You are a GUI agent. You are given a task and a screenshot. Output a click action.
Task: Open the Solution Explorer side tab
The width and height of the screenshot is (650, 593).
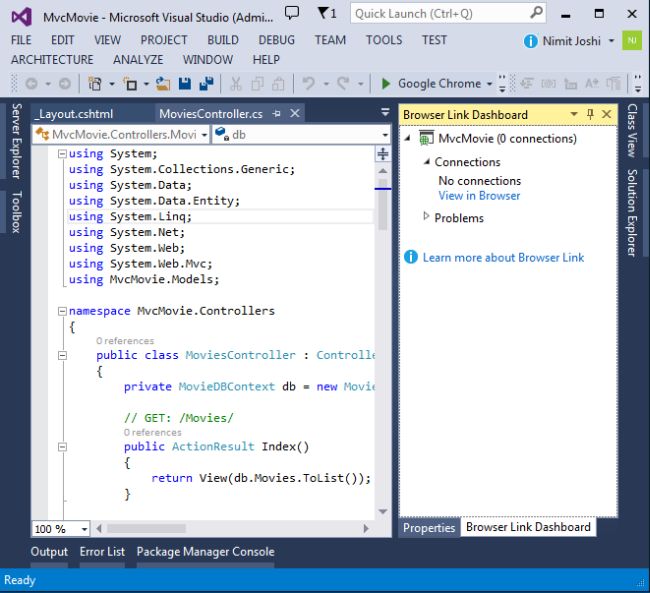[x=632, y=212]
